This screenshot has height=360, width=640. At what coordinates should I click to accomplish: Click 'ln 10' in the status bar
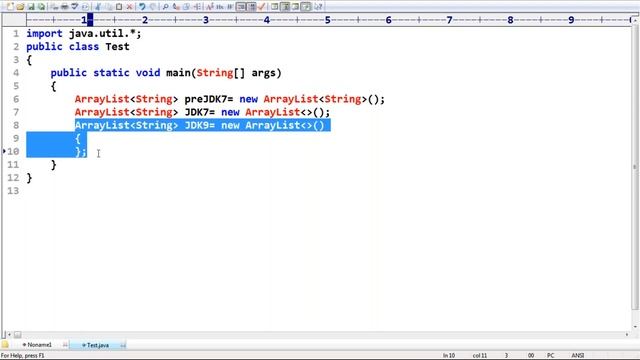449,356
